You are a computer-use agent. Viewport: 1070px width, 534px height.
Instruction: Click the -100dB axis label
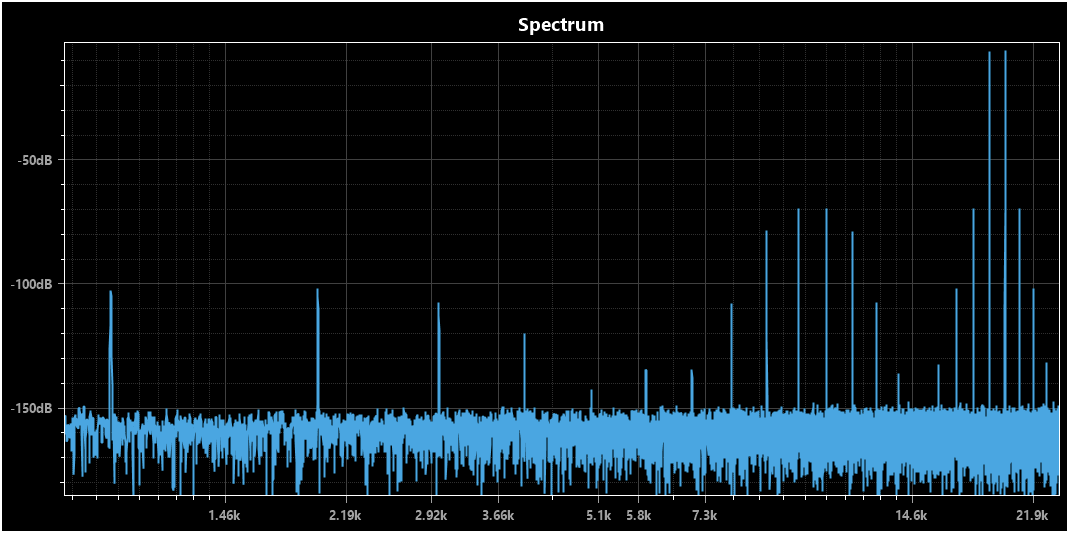pos(31,284)
